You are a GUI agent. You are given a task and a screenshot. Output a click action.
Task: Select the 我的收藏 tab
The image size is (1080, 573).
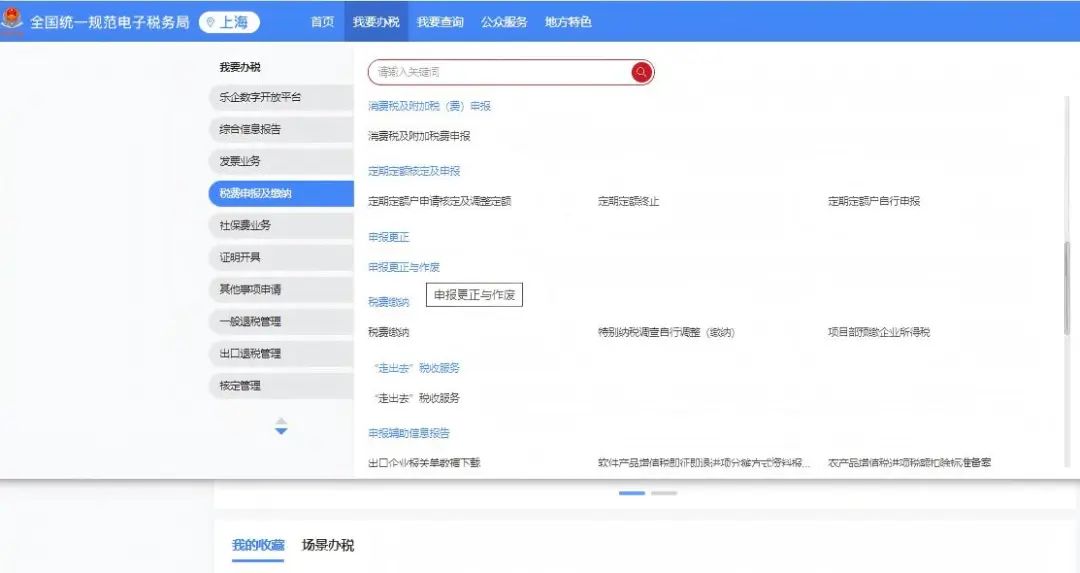tap(258, 545)
